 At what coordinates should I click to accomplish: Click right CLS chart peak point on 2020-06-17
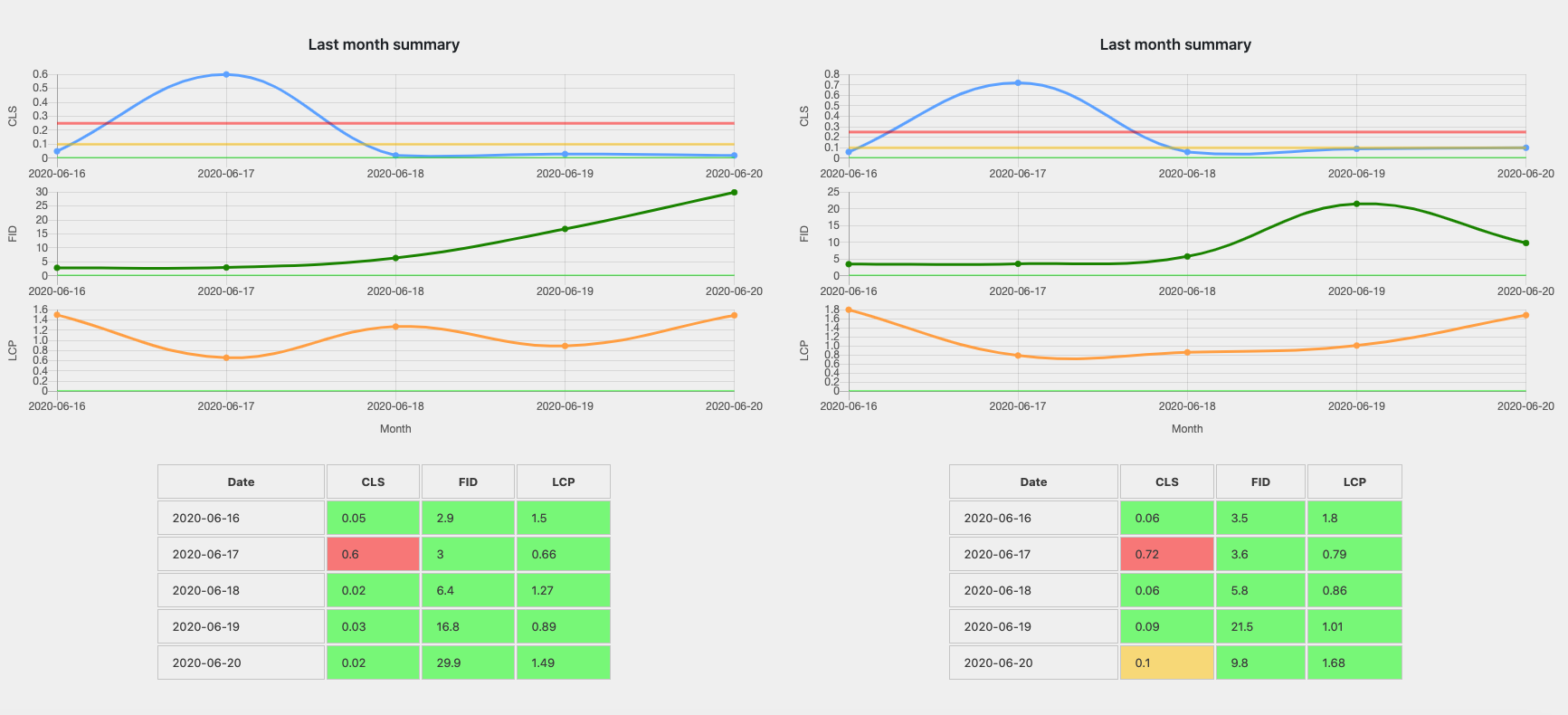click(x=1018, y=82)
